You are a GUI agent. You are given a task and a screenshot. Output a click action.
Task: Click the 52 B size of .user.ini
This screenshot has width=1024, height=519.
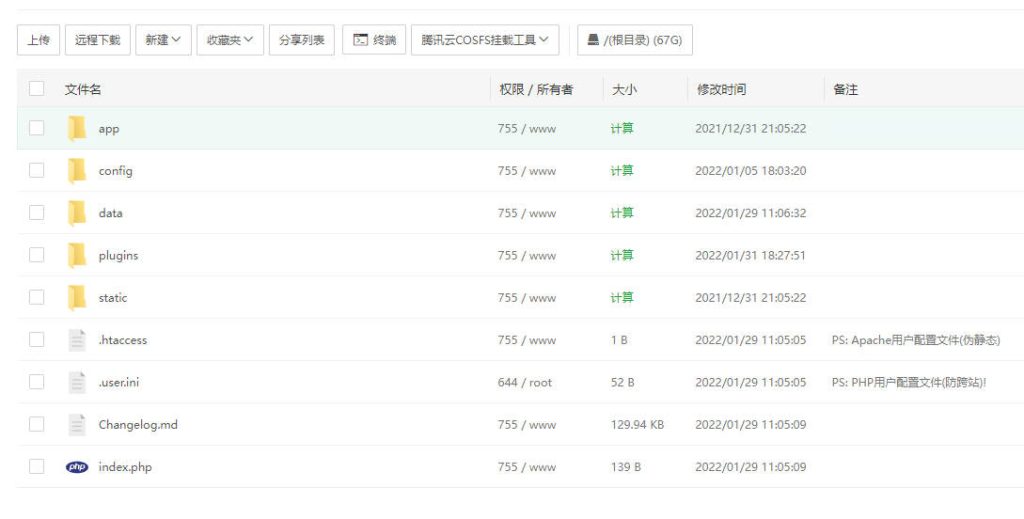(x=622, y=383)
